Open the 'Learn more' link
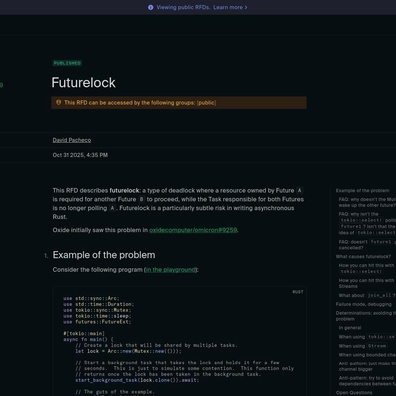Viewport: 396px width, 396px height. pyautogui.click(x=228, y=7)
